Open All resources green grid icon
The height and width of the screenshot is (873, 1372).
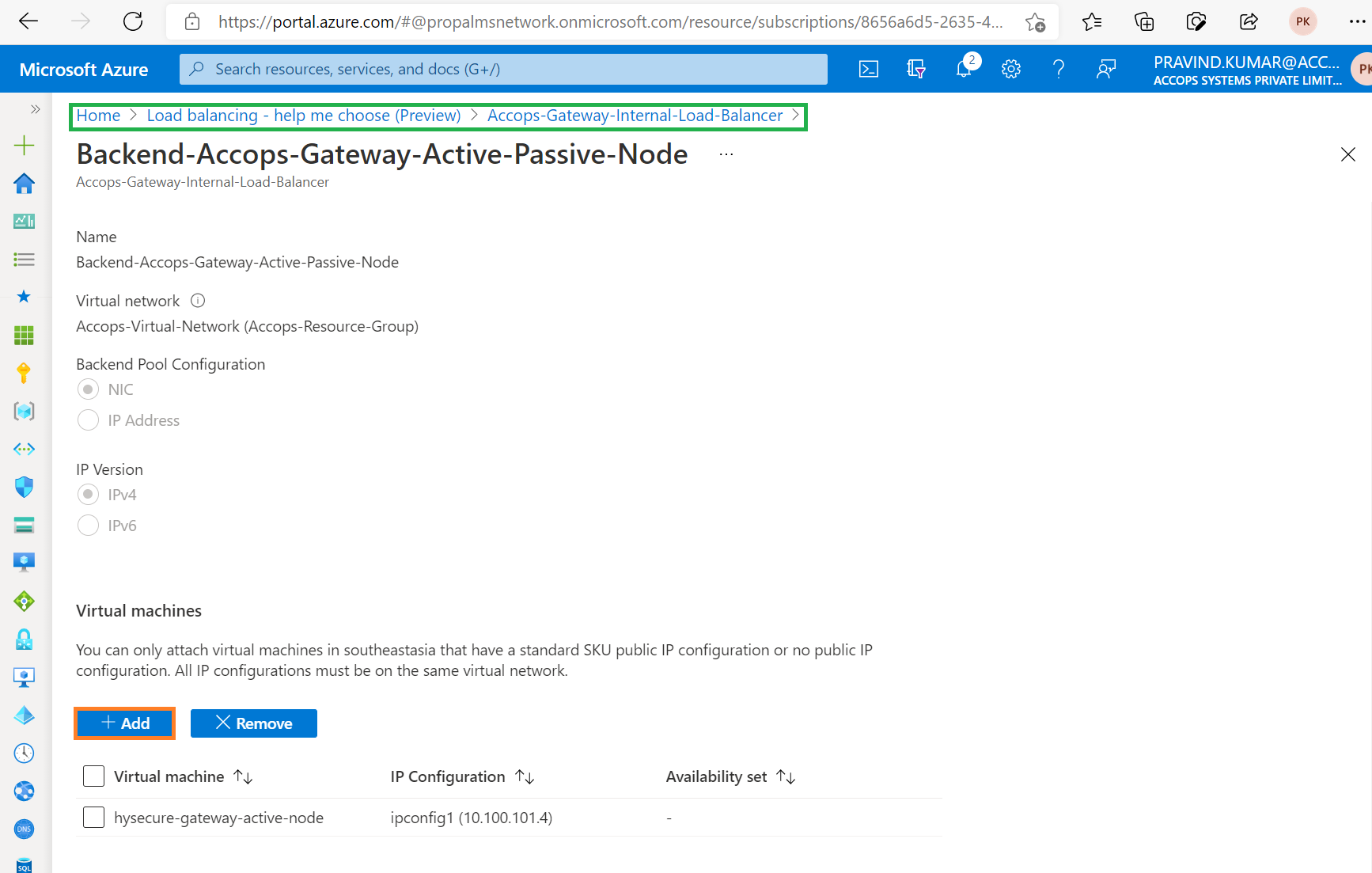point(25,335)
